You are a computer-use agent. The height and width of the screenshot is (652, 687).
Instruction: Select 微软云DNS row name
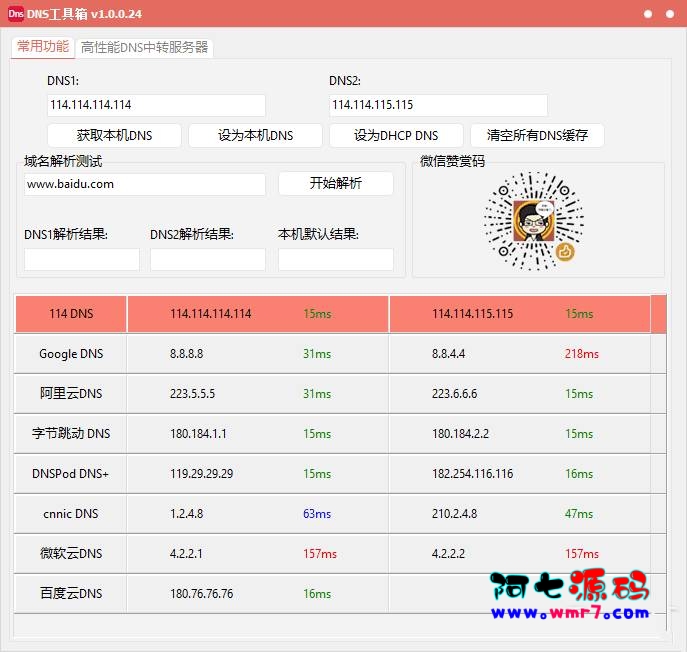(x=71, y=554)
